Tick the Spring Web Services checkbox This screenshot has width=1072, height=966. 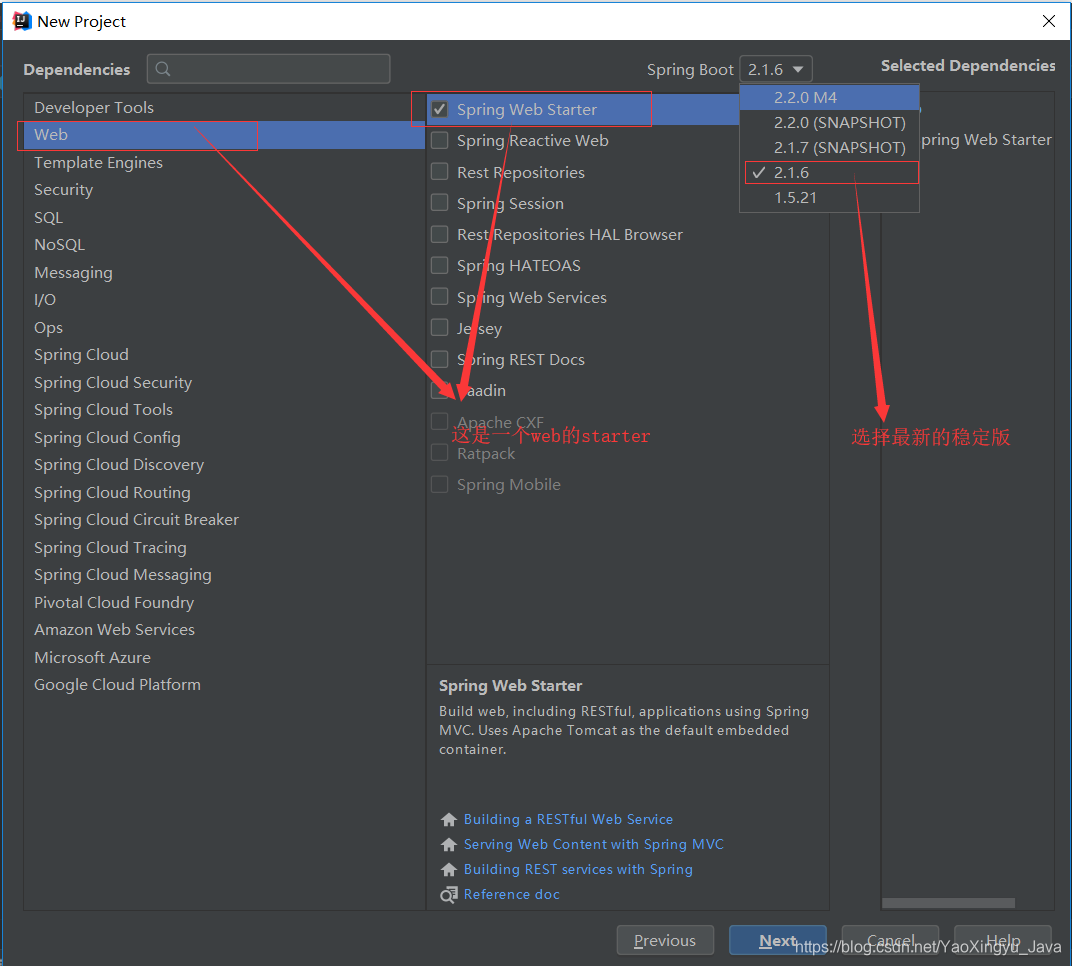click(440, 297)
